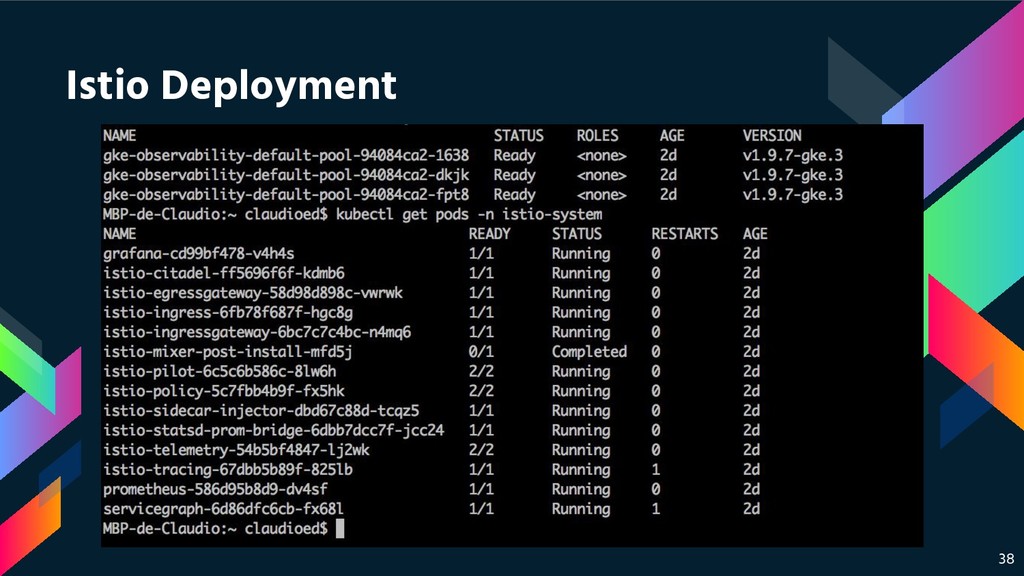1024x576 pixels.
Task: Select pod istio-statsd-prom-bridge-6dbb7dcc7f-jcc24
Action: (274, 430)
